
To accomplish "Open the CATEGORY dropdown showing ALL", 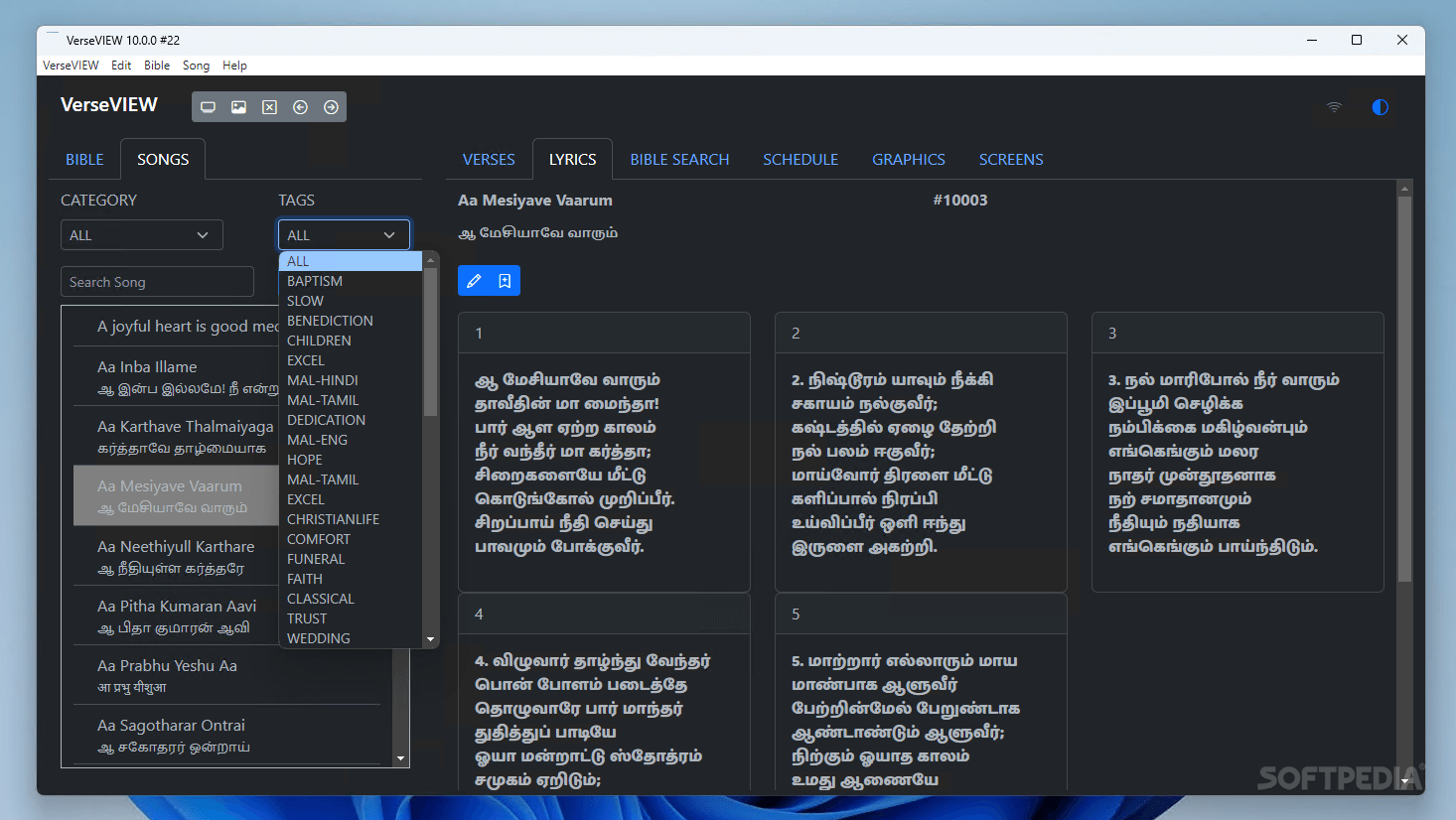I will 141,235.
